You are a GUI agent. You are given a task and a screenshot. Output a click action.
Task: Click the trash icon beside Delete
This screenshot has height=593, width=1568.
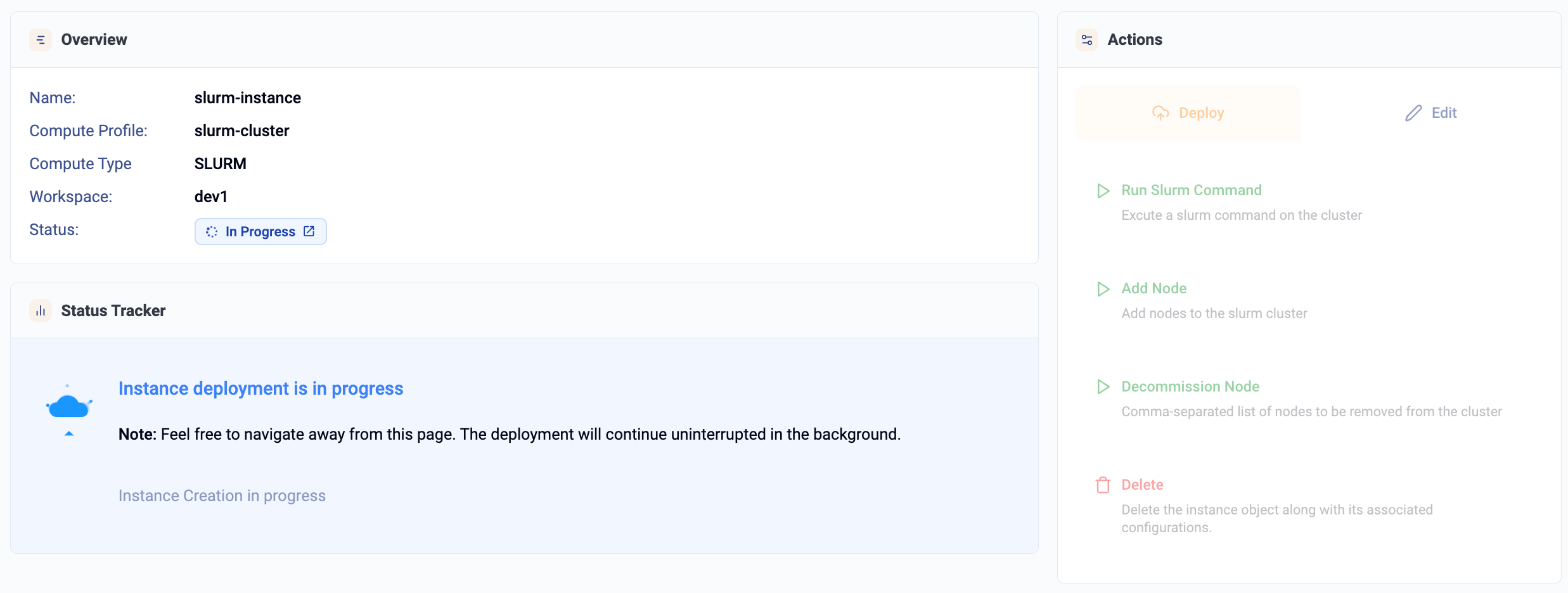point(1103,485)
